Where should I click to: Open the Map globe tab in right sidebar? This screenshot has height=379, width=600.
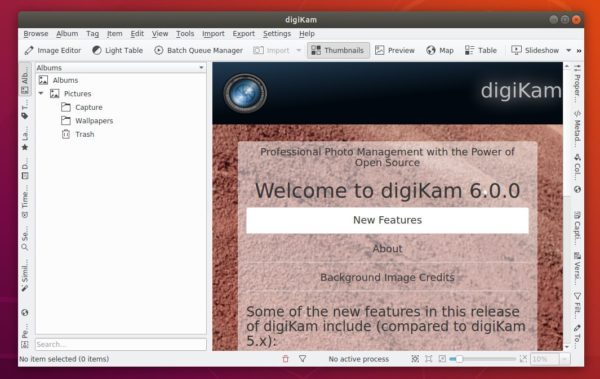click(577, 190)
